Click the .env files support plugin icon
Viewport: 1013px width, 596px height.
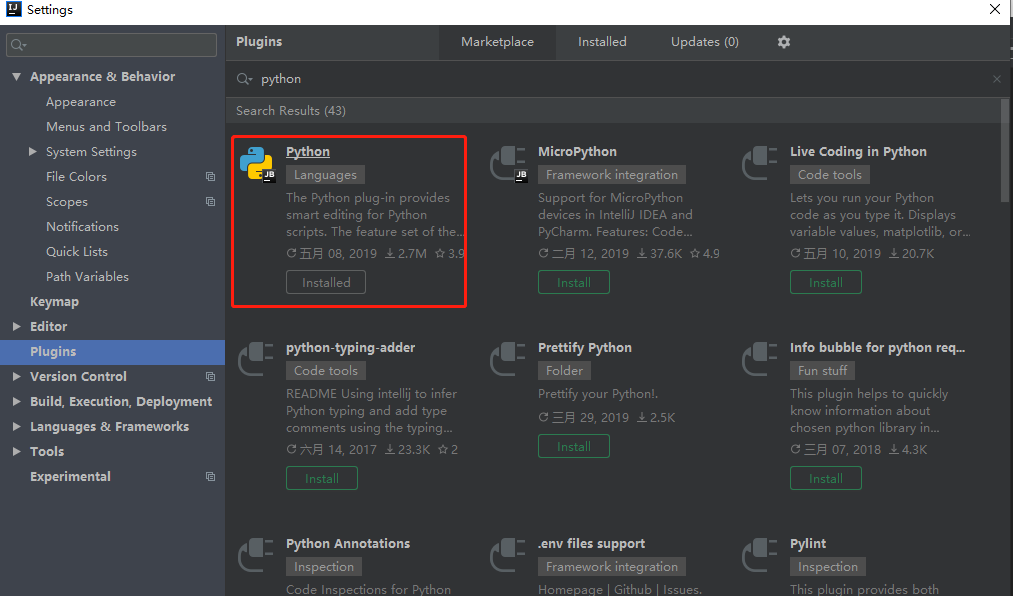coord(508,555)
